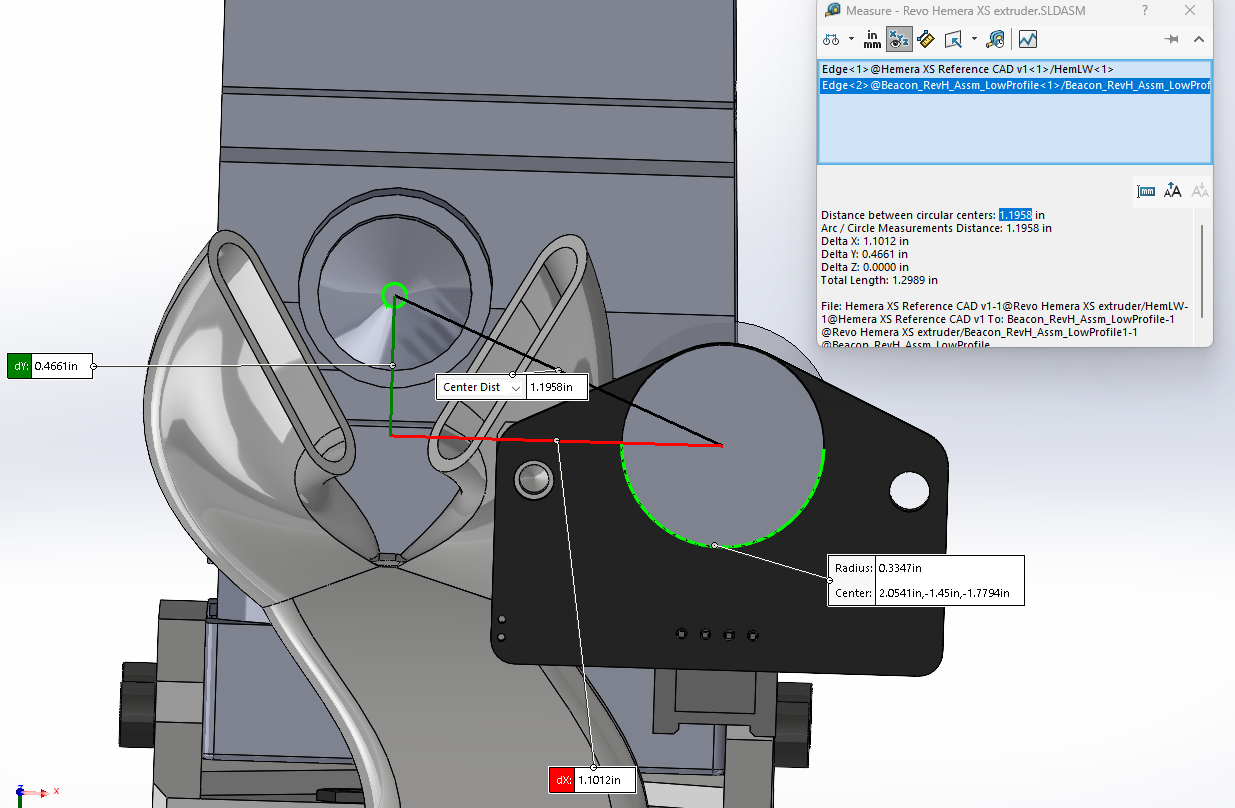Select the Point-to-Point ruler icon
The height and width of the screenshot is (808, 1235).
coord(926,39)
